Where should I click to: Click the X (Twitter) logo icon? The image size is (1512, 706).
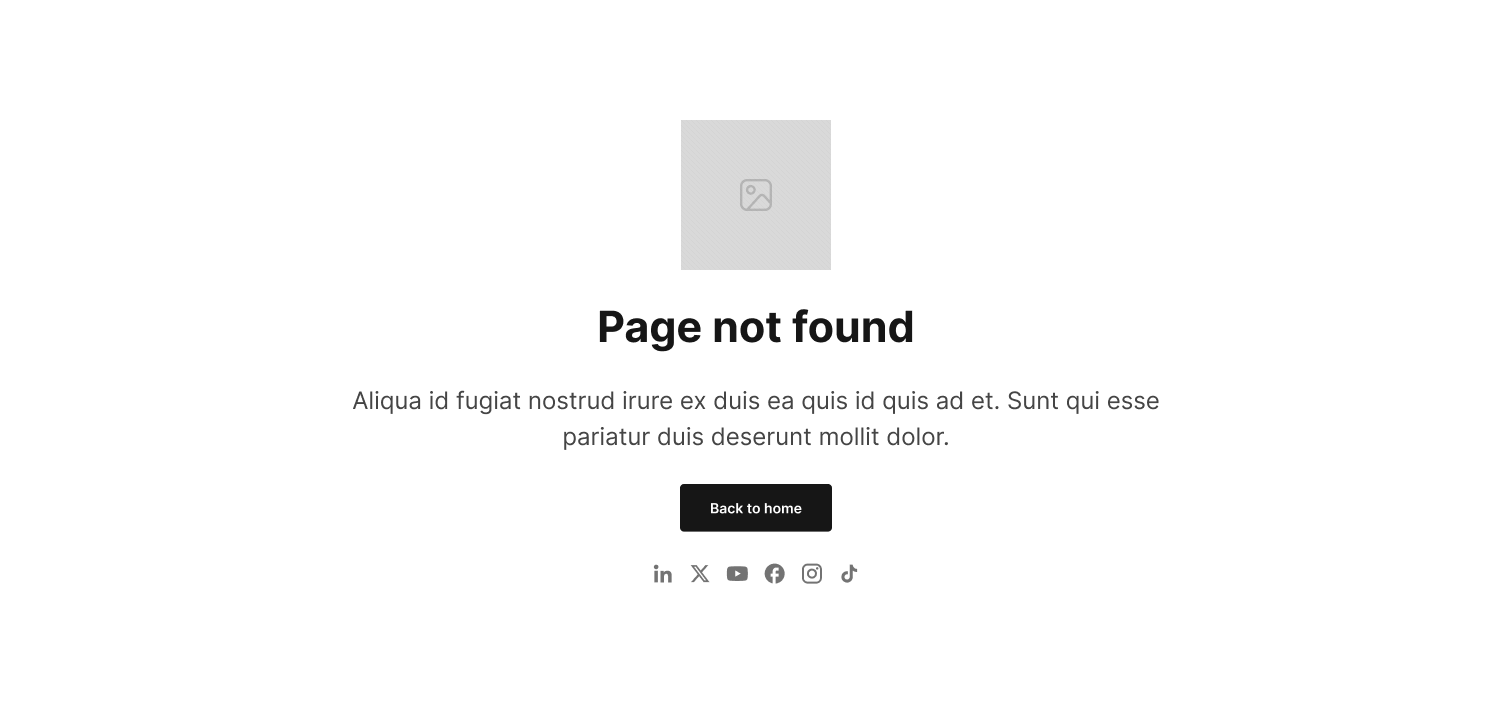(700, 574)
